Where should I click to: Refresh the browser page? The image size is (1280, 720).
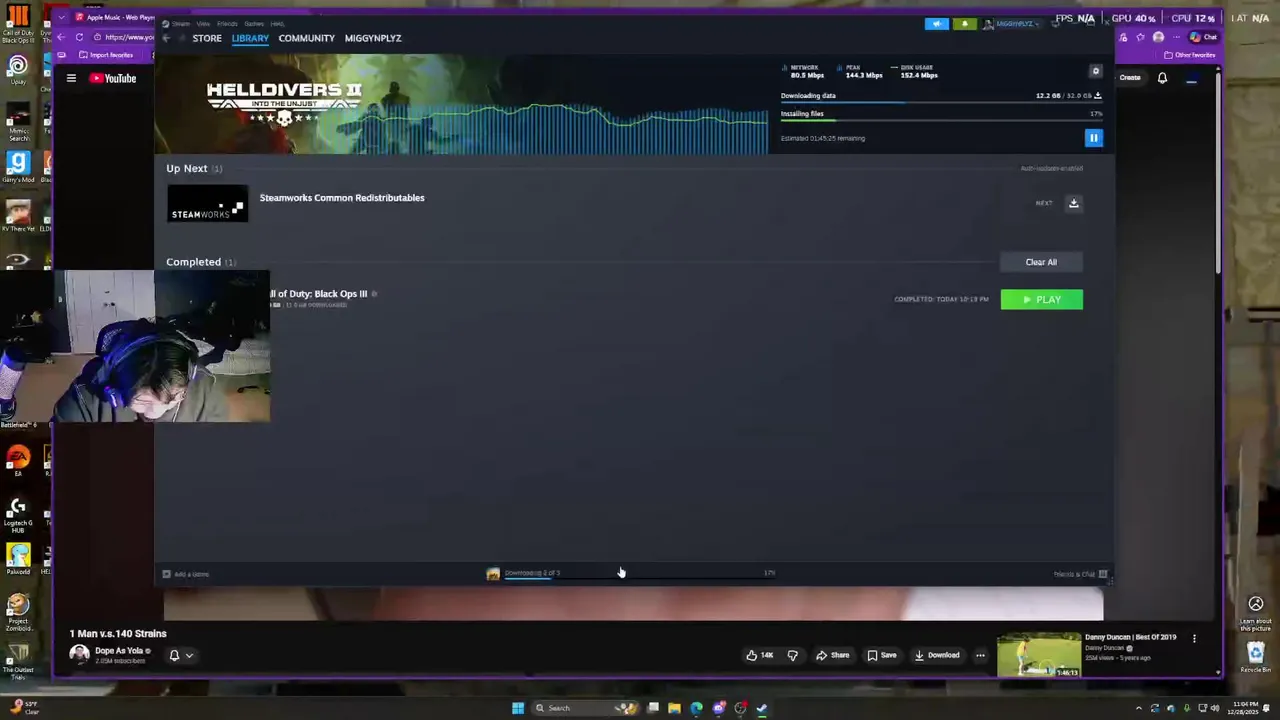79,37
